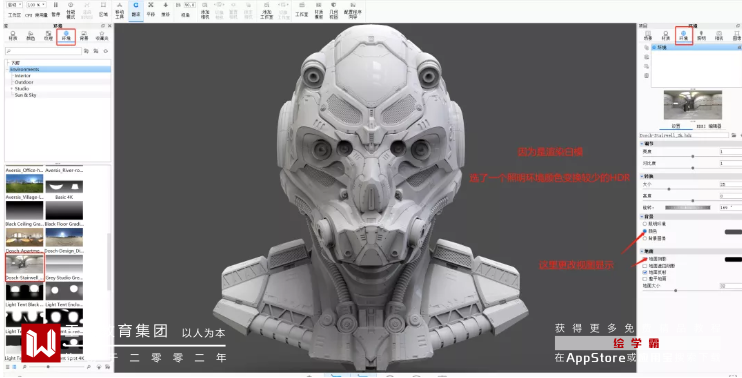Open the Studios (工作室) toolbar icon
The image size is (742, 378).
[301, 9]
